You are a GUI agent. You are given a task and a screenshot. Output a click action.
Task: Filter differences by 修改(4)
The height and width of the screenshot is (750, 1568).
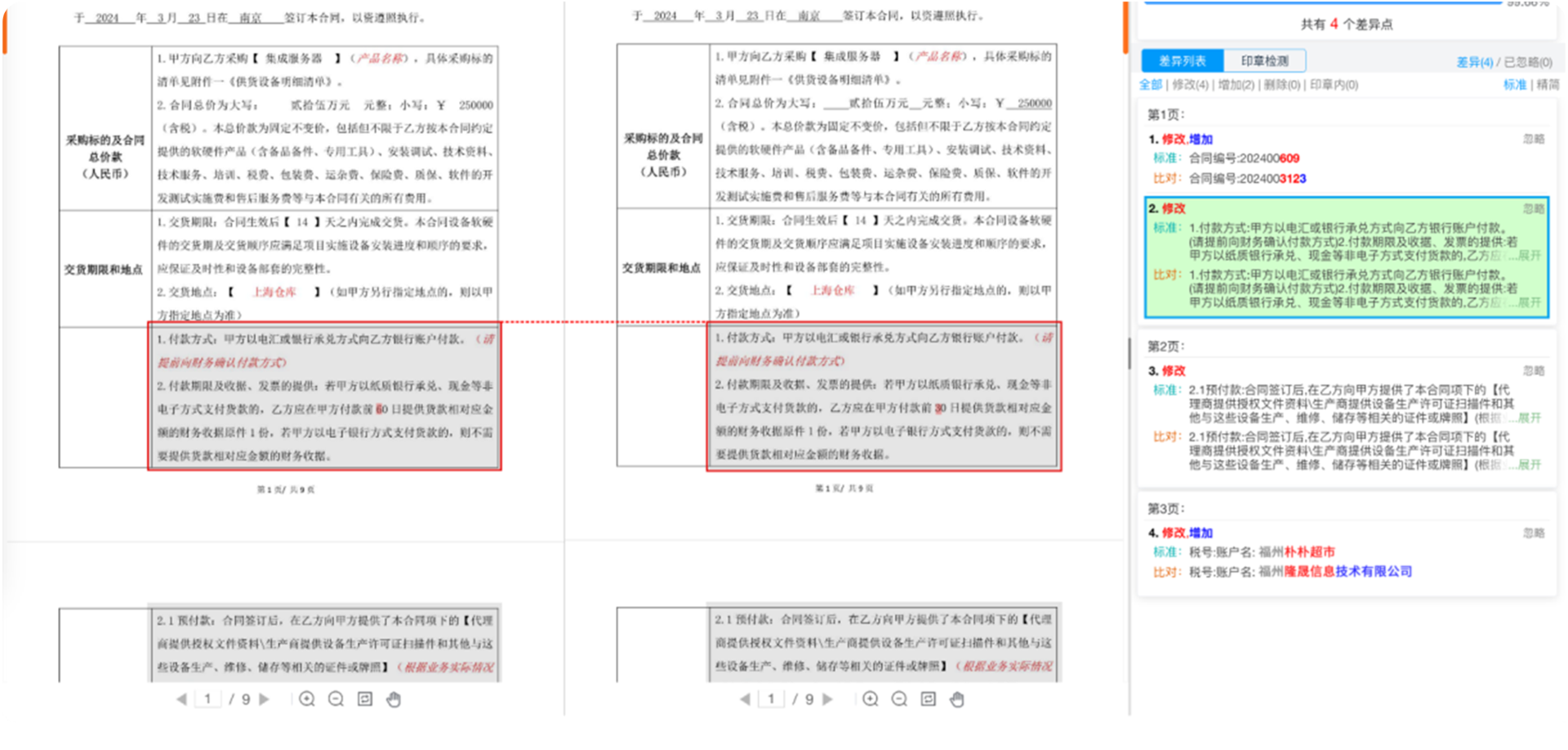click(x=1191, y=85)
